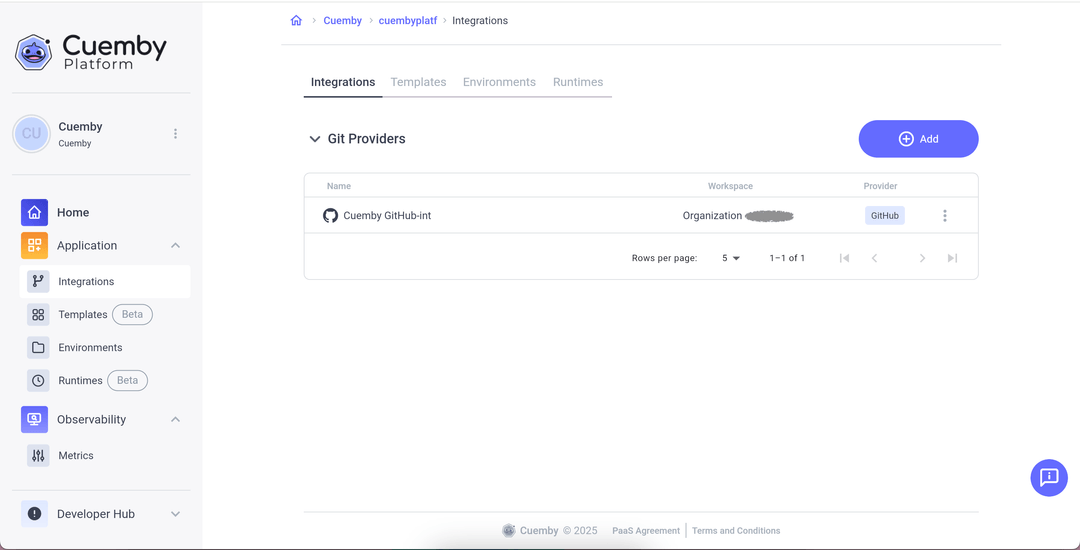Open the Terms and Conditions link
The width and height of the screenshot is (1080, 550).
click(x=736, y=531)
